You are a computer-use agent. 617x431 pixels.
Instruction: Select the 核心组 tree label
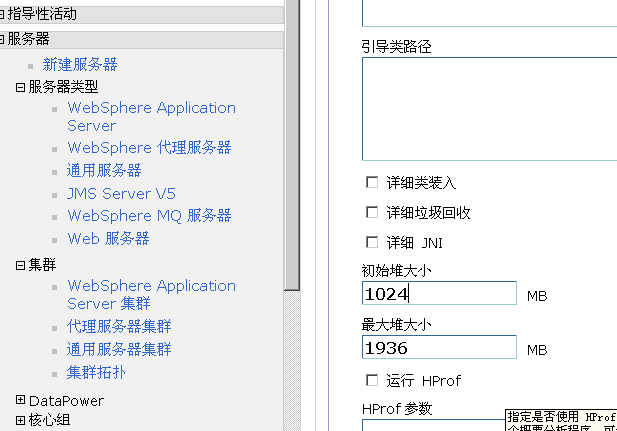49,420
